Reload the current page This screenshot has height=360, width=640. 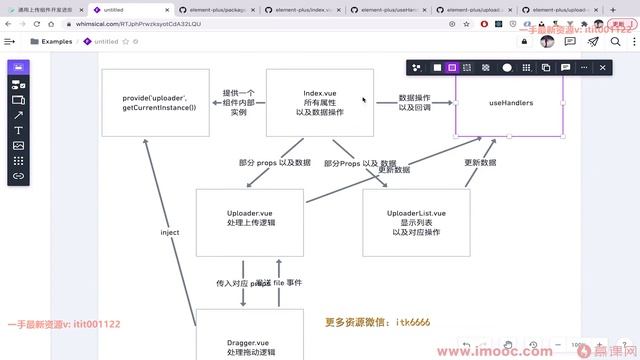37,24
